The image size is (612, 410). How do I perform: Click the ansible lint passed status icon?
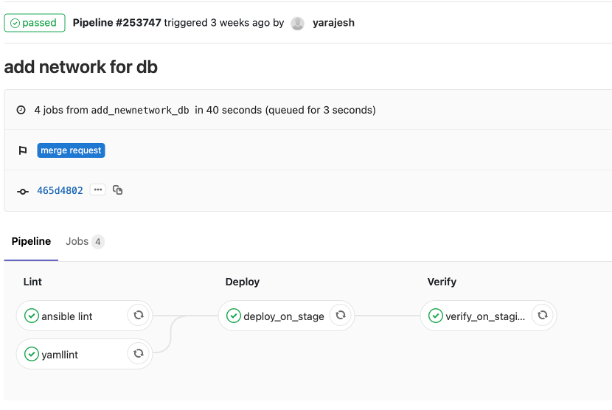coord(32,316)
